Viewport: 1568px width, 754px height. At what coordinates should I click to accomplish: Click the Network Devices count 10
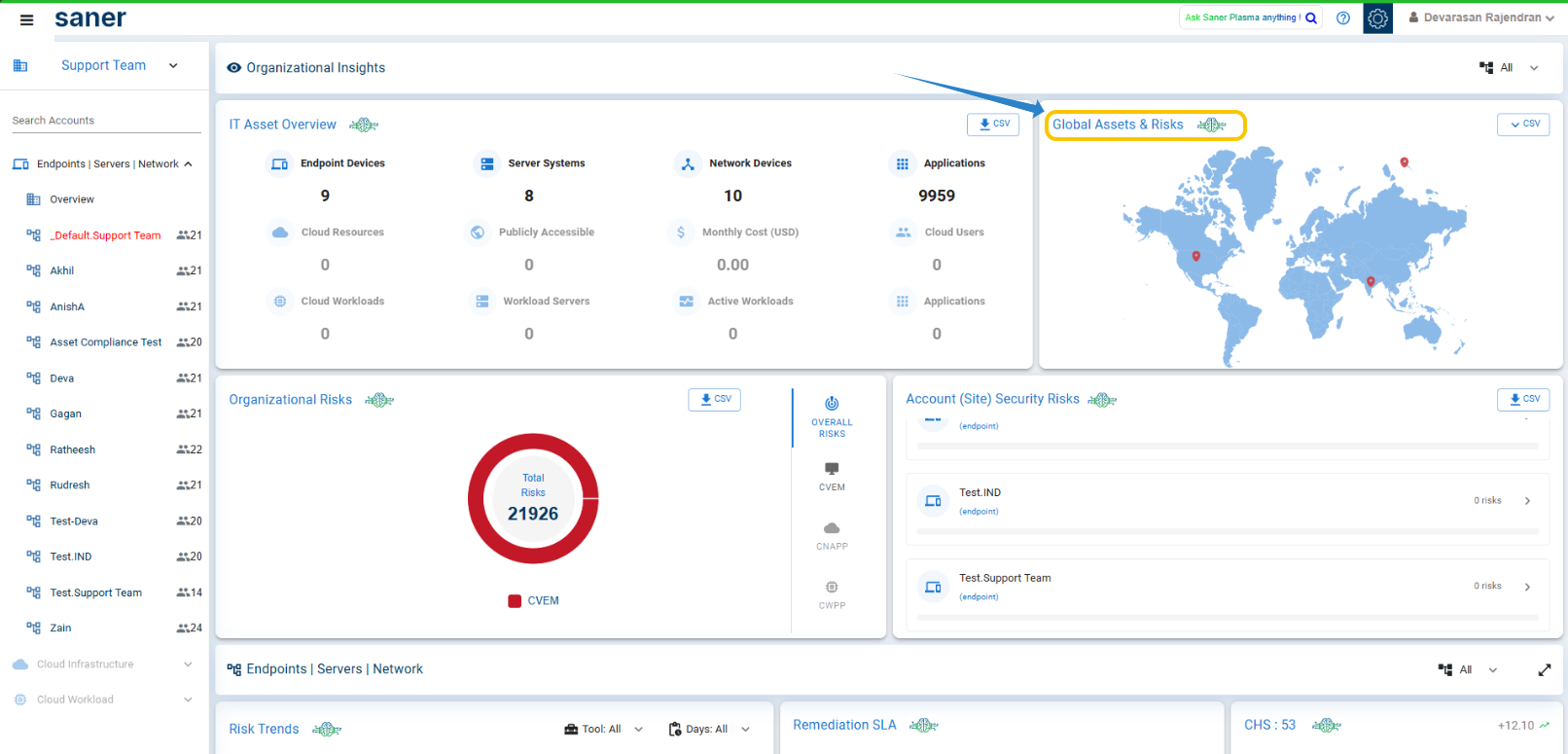coord(733,196)
